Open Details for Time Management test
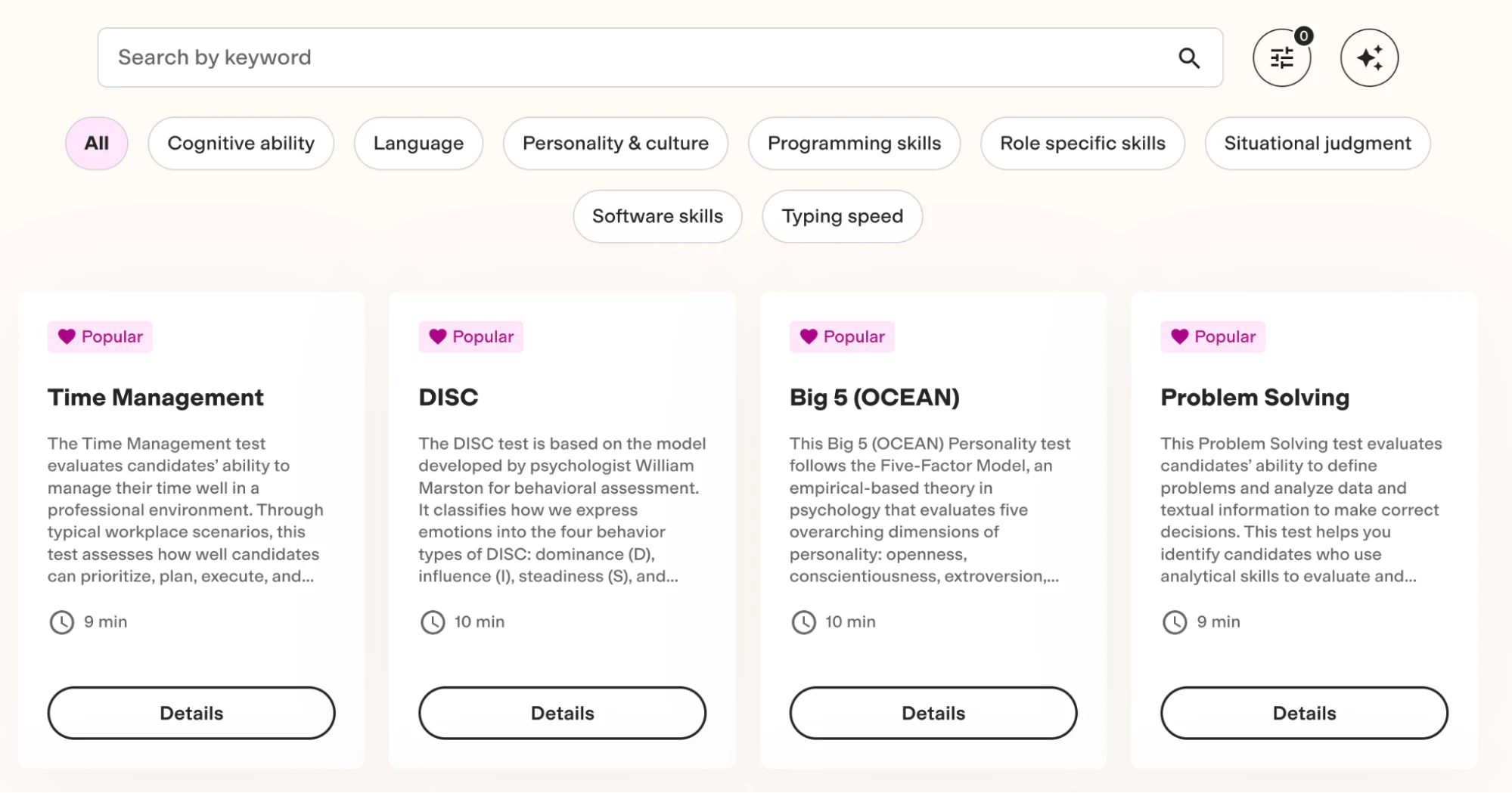 (191, 713)
